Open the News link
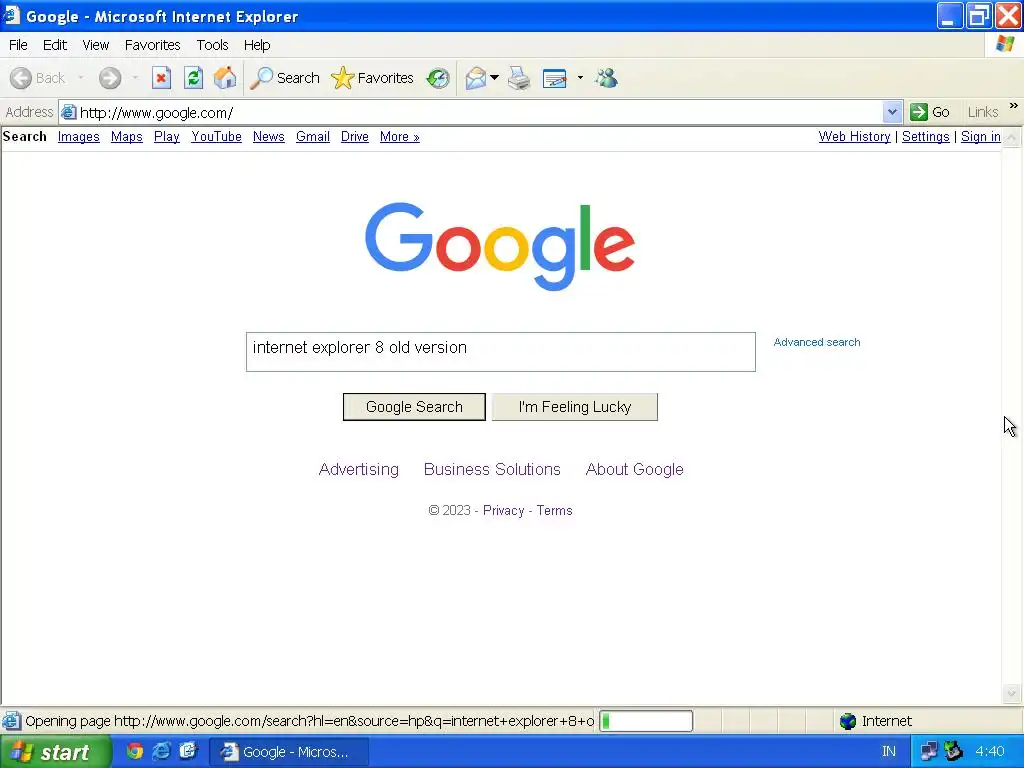This screenshot has height=768, width=1024. 268,136
